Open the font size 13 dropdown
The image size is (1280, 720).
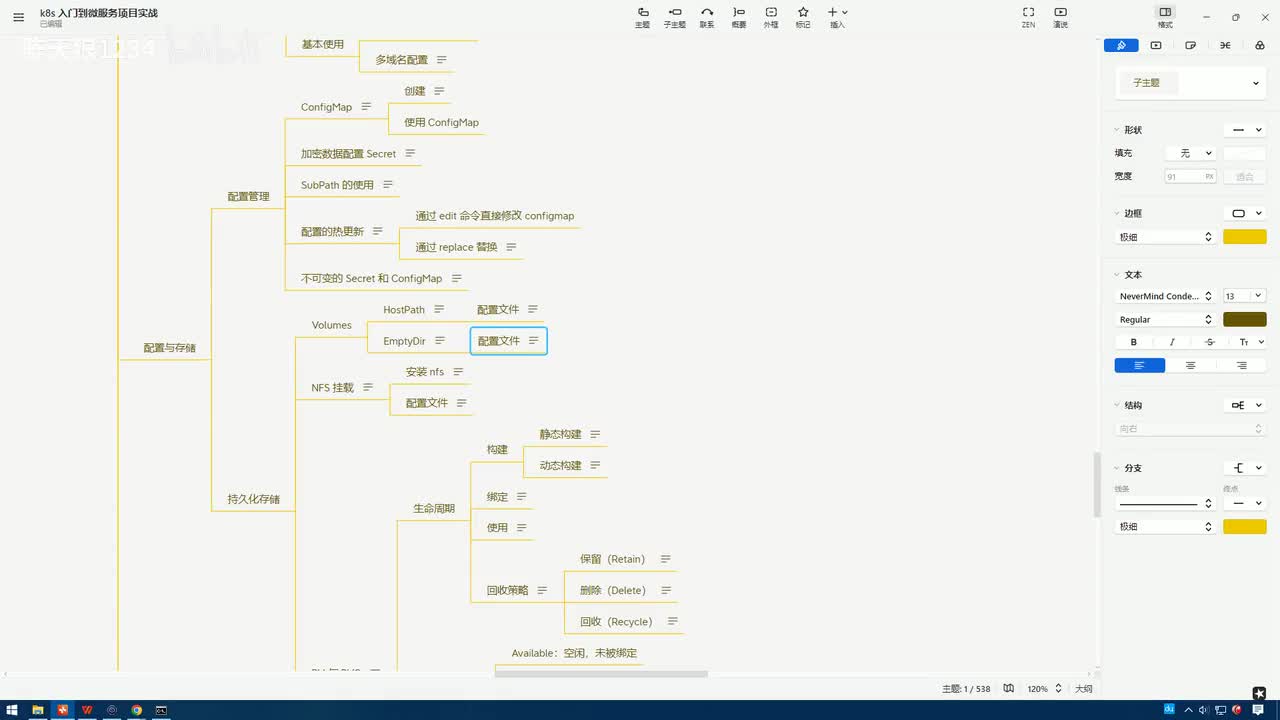coord(1245,296)
